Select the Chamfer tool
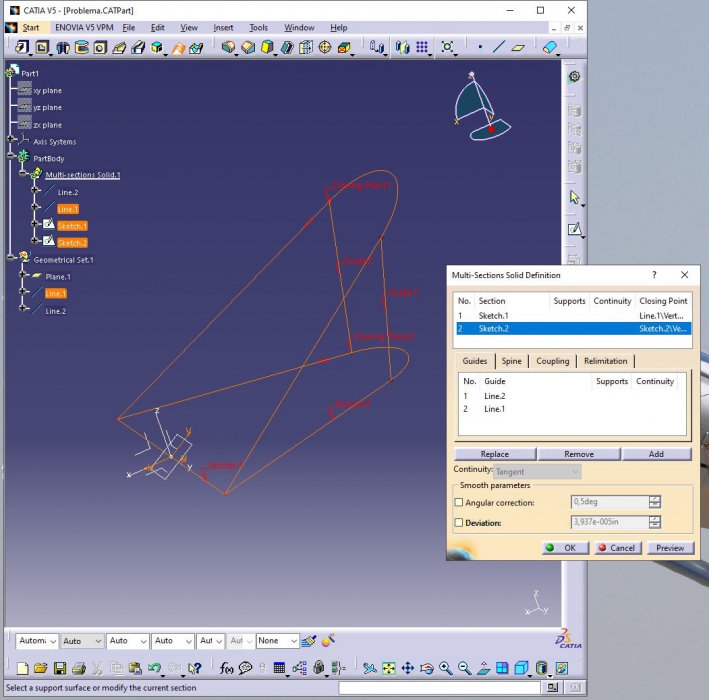 click(248, 47)
